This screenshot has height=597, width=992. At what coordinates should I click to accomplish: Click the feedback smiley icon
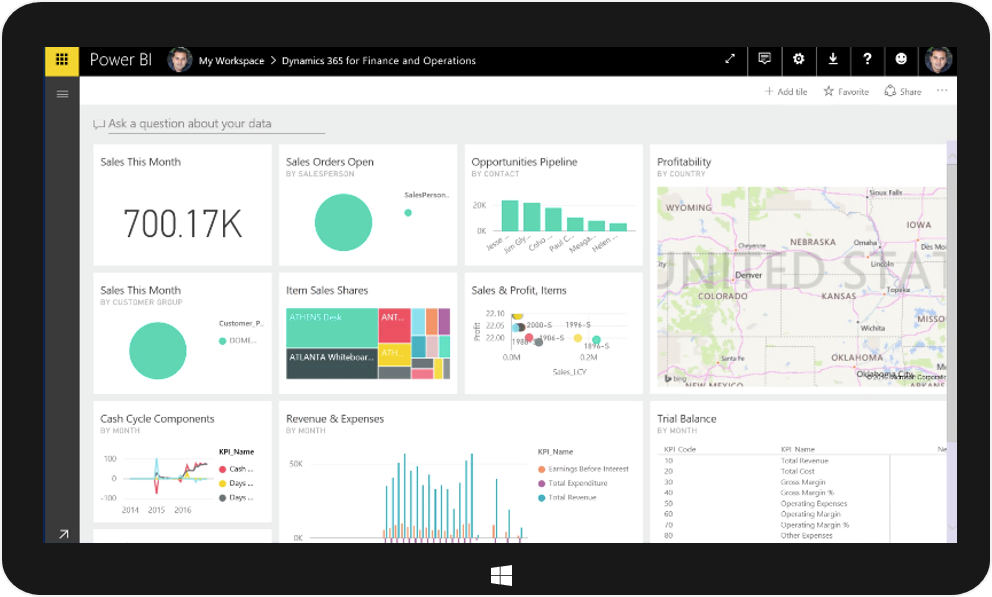click(x=901, y=60)
